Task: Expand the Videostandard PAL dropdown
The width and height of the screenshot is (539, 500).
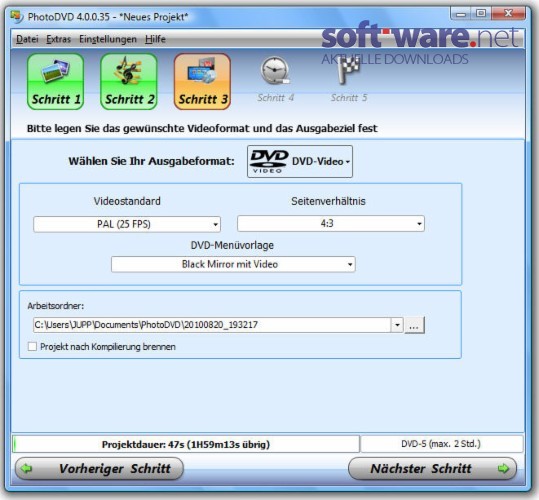Action: coord(127,224)
